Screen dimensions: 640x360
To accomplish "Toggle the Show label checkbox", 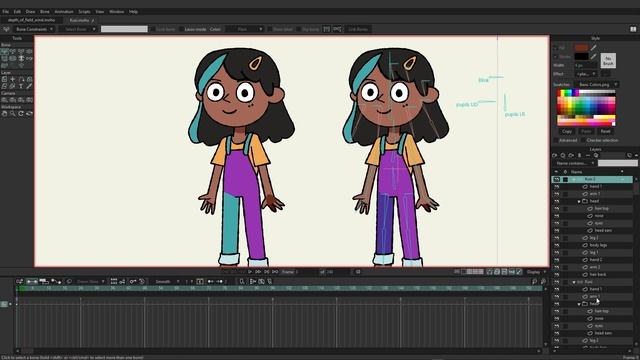I will (x=269, y=29).
